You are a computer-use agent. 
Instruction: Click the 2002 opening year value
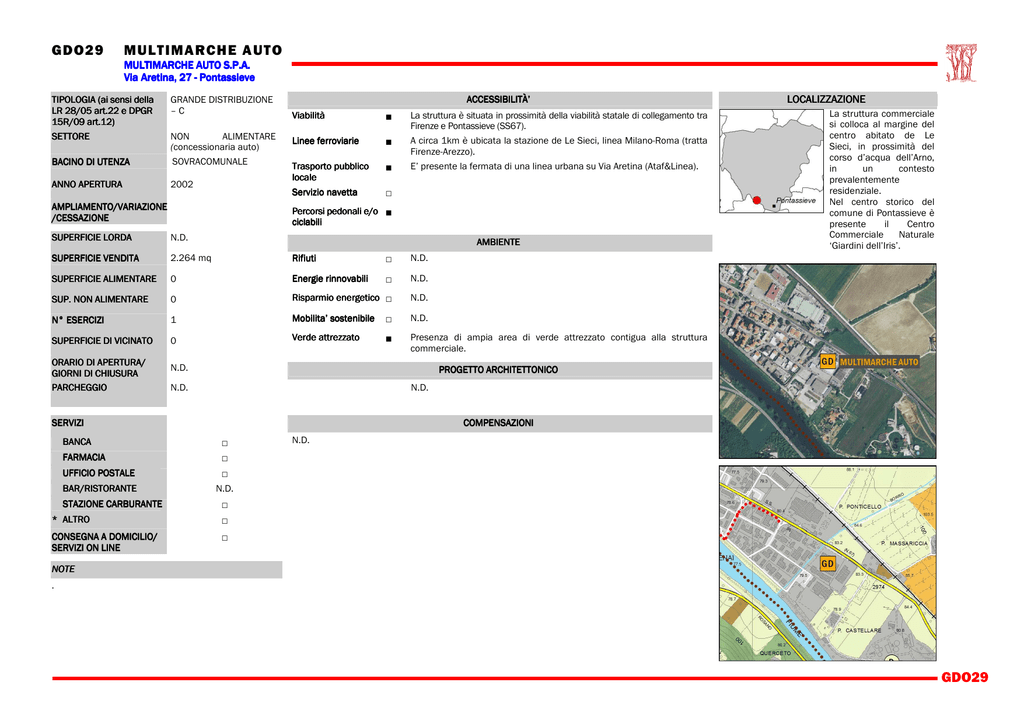[182, 185]
